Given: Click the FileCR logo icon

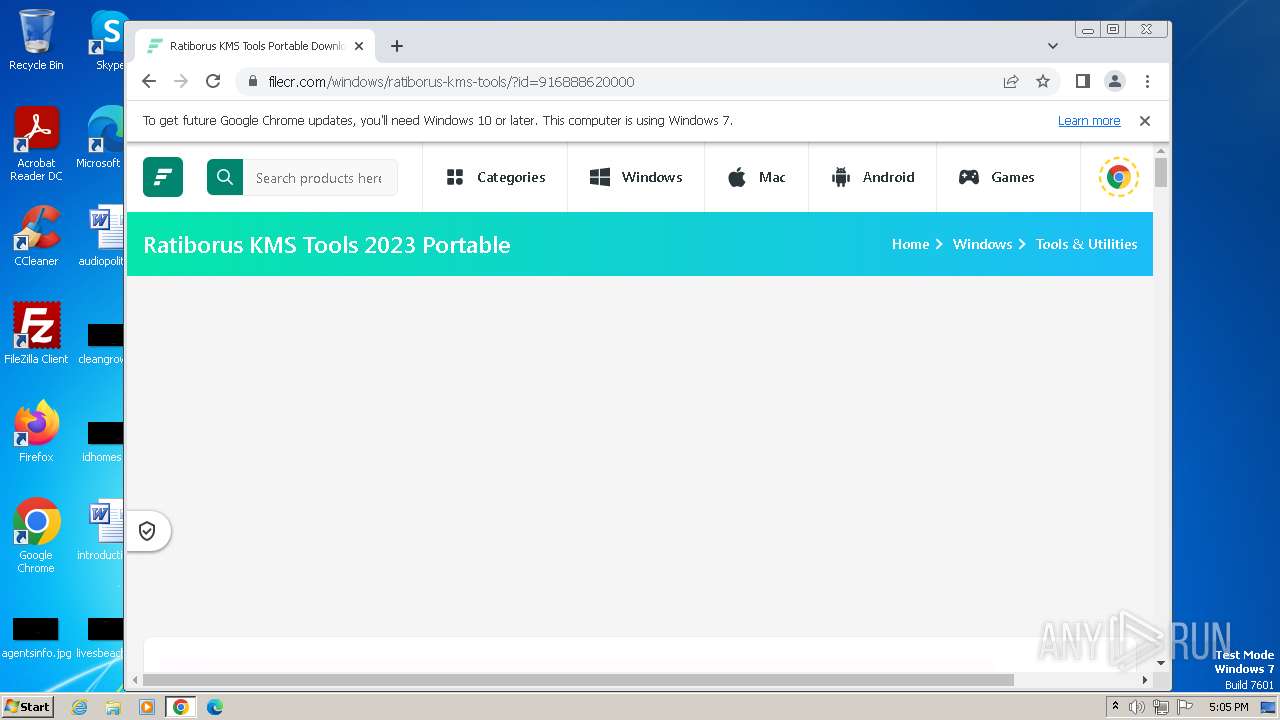Looking at the screenshot, I should [163, 177].
